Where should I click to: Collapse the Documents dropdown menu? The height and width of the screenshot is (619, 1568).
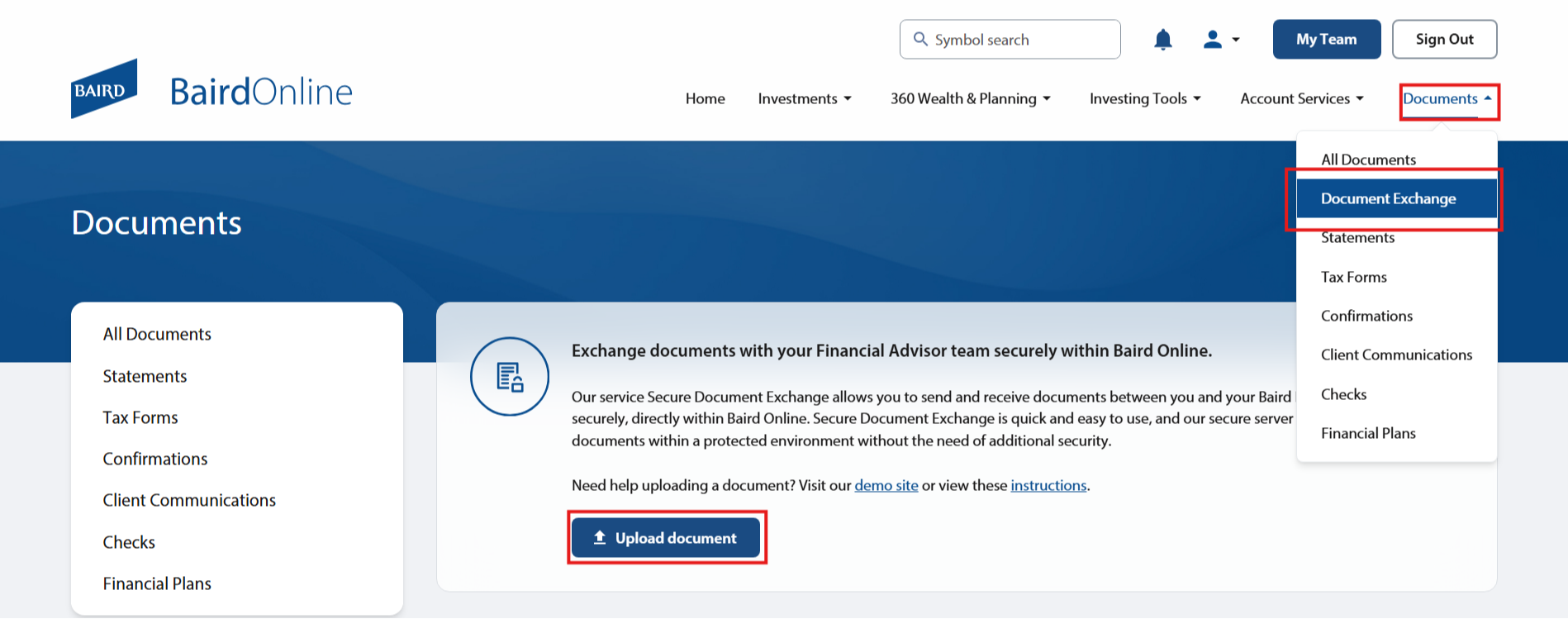[x=1448, y=99]
